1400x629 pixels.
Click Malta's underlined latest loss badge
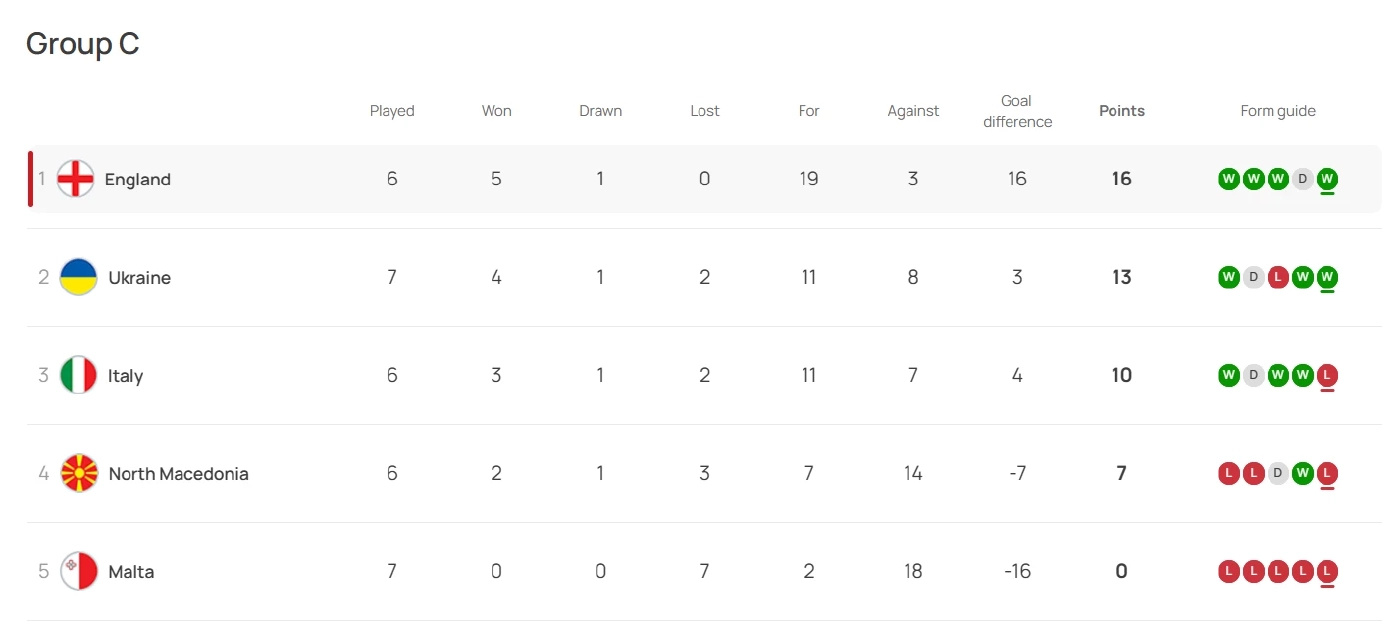(1327, 571)
